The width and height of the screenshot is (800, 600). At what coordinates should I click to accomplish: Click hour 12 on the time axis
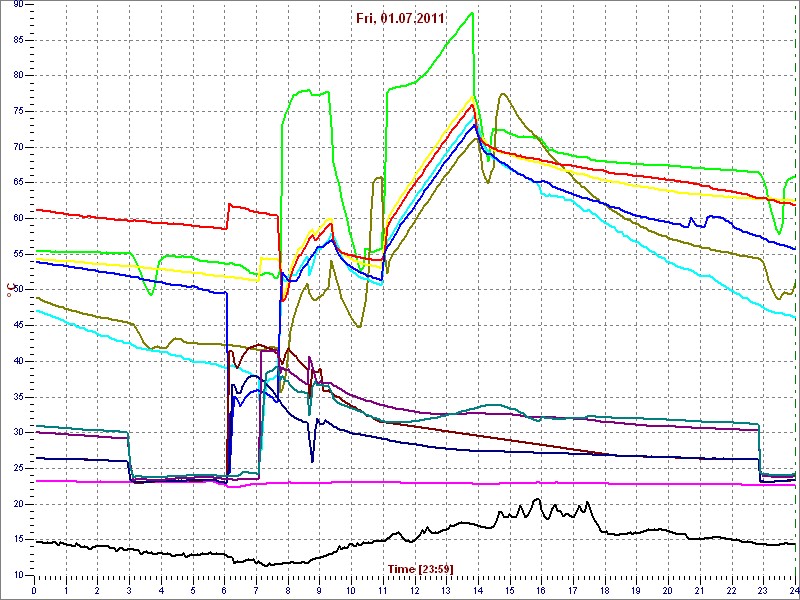pos(415,591)
